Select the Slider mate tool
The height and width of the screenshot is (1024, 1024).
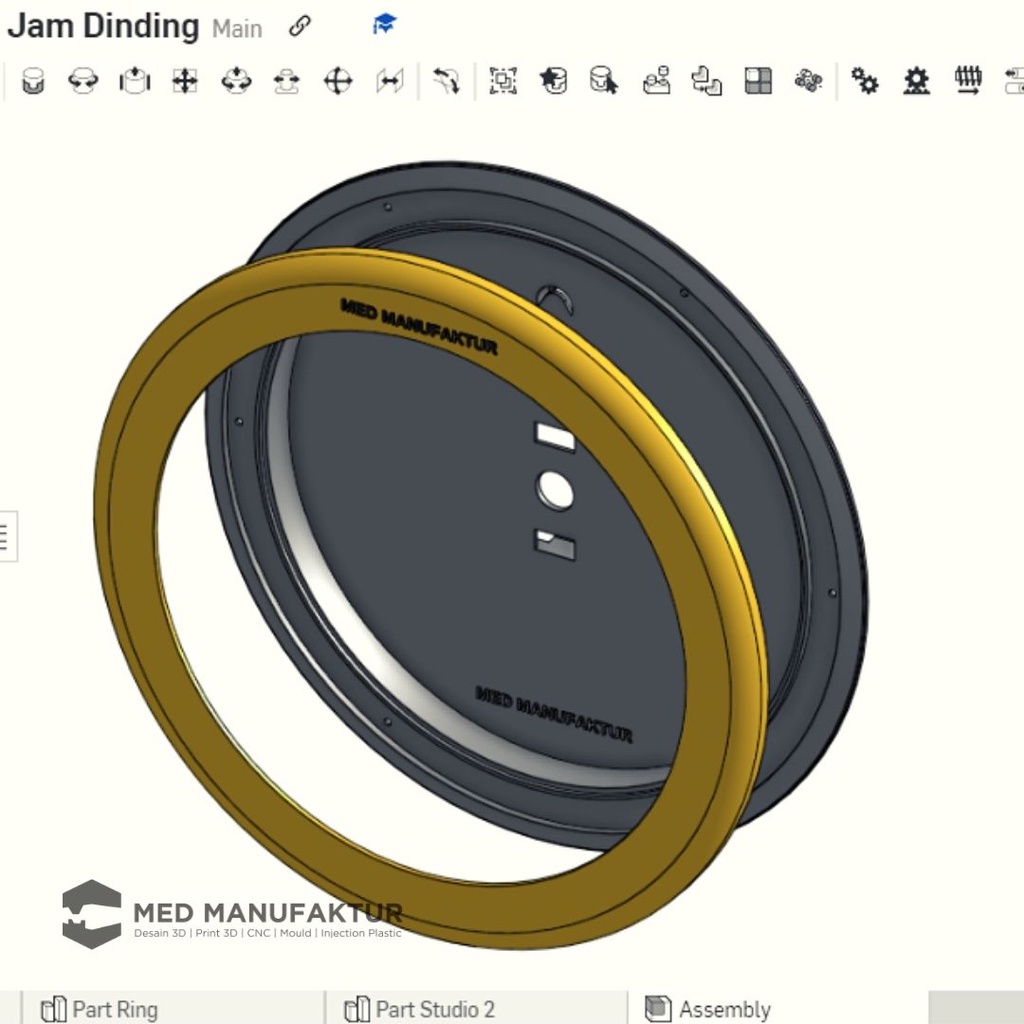click(135, 82)
